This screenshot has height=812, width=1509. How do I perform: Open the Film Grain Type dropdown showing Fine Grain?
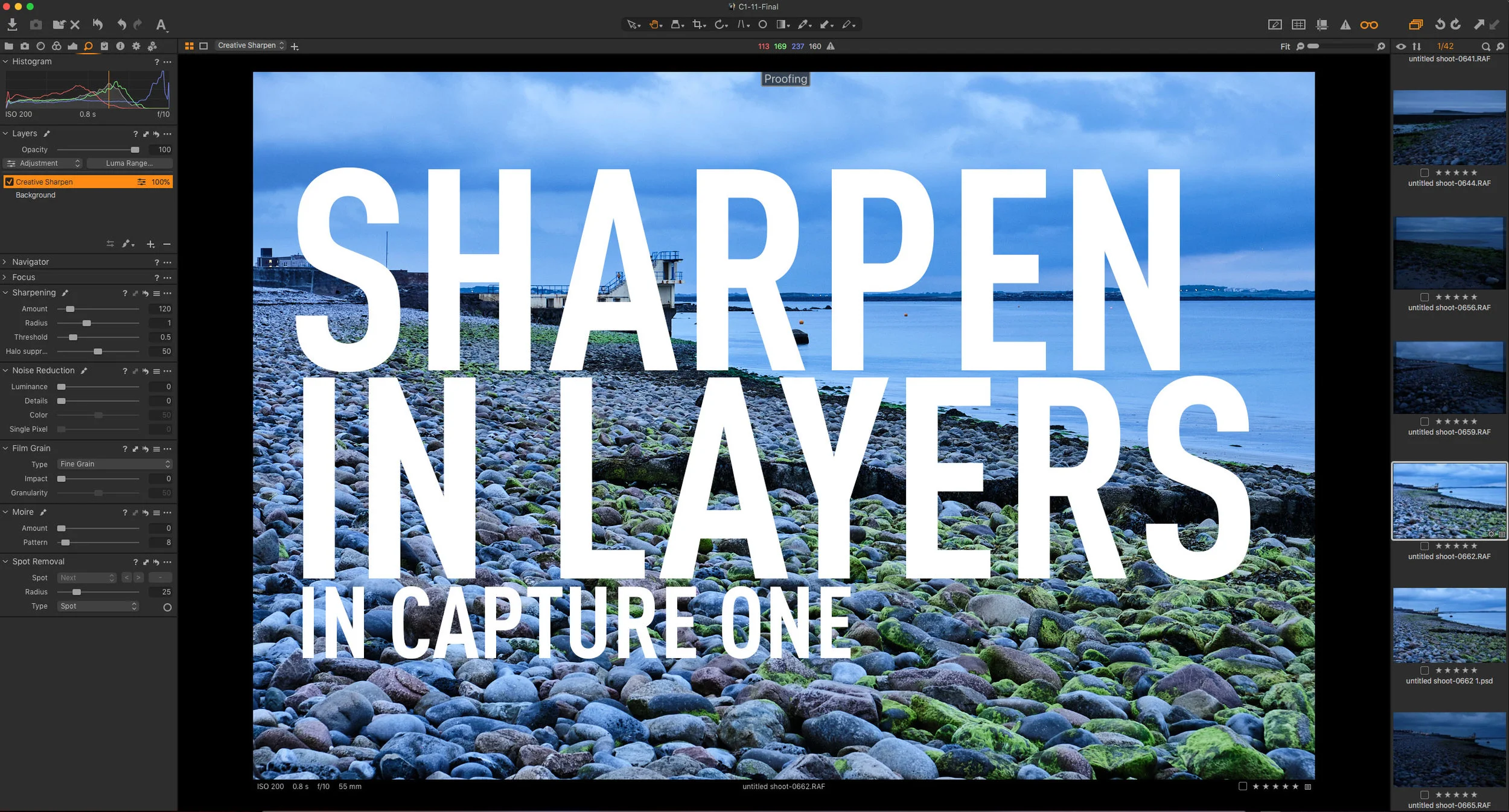[x=114, y=463]
